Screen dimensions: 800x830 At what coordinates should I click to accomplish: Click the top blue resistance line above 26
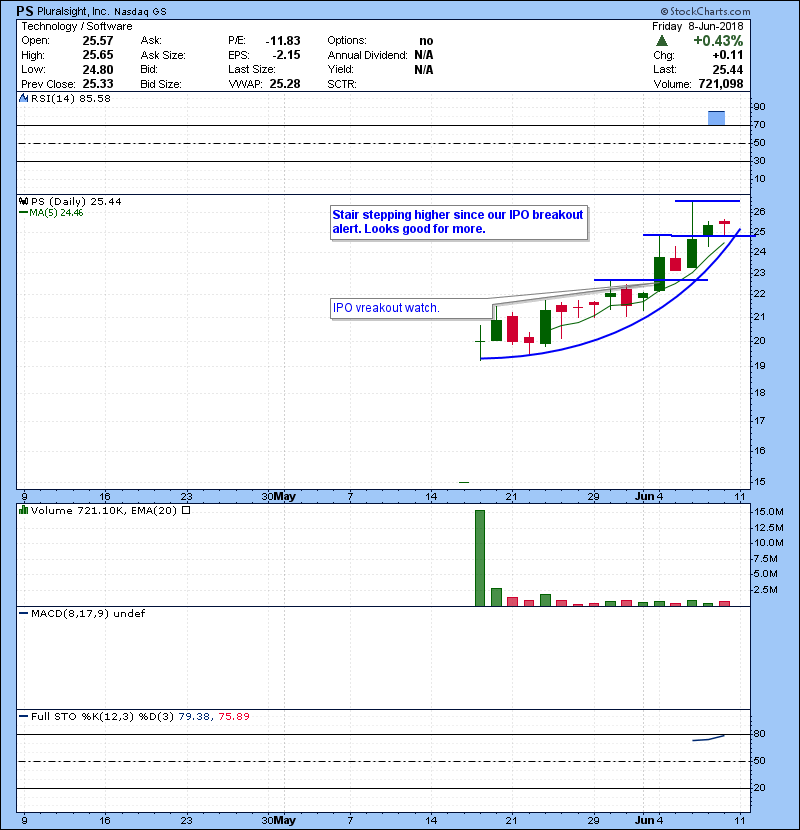coord(707,201)
